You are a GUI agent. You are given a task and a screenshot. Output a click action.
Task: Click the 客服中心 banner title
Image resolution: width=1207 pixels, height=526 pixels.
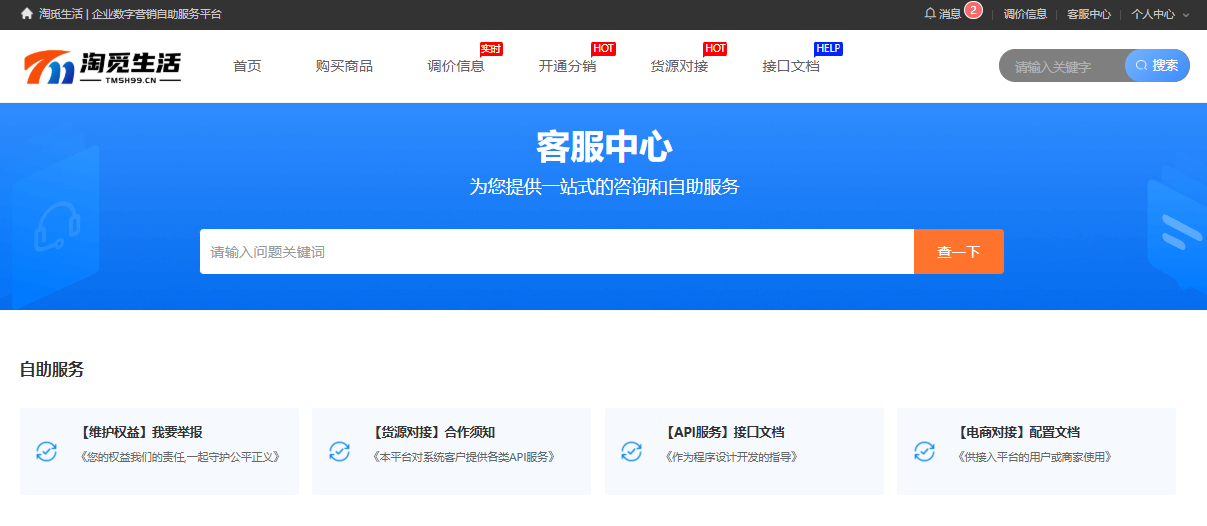(x=604, y=147)
